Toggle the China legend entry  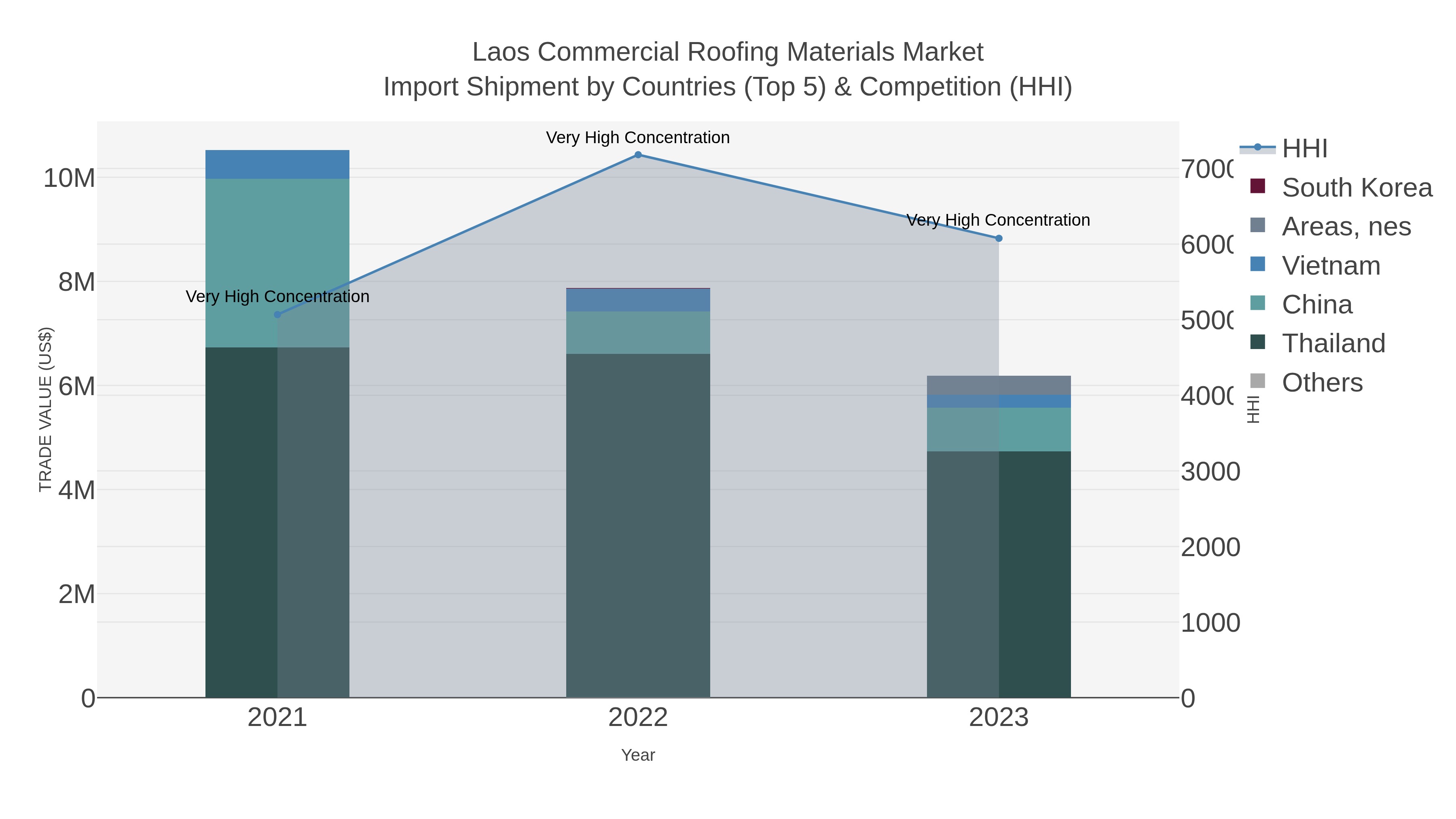pyautogui.click(x=1301, y=304)
